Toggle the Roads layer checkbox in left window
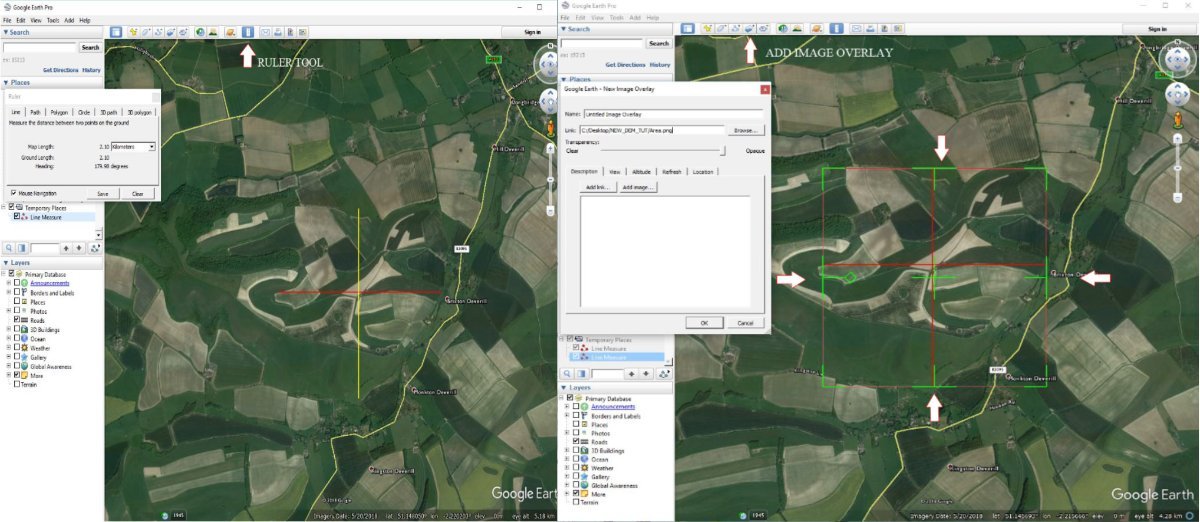Screen dimensions: 1200x522 click(x=16, y=320)
